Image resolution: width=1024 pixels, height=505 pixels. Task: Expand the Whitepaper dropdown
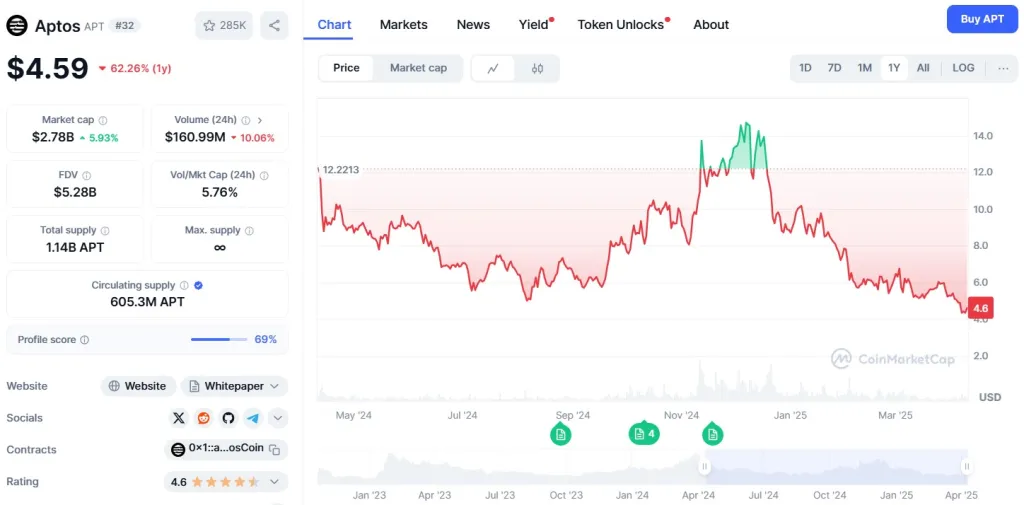click(273, 386)
